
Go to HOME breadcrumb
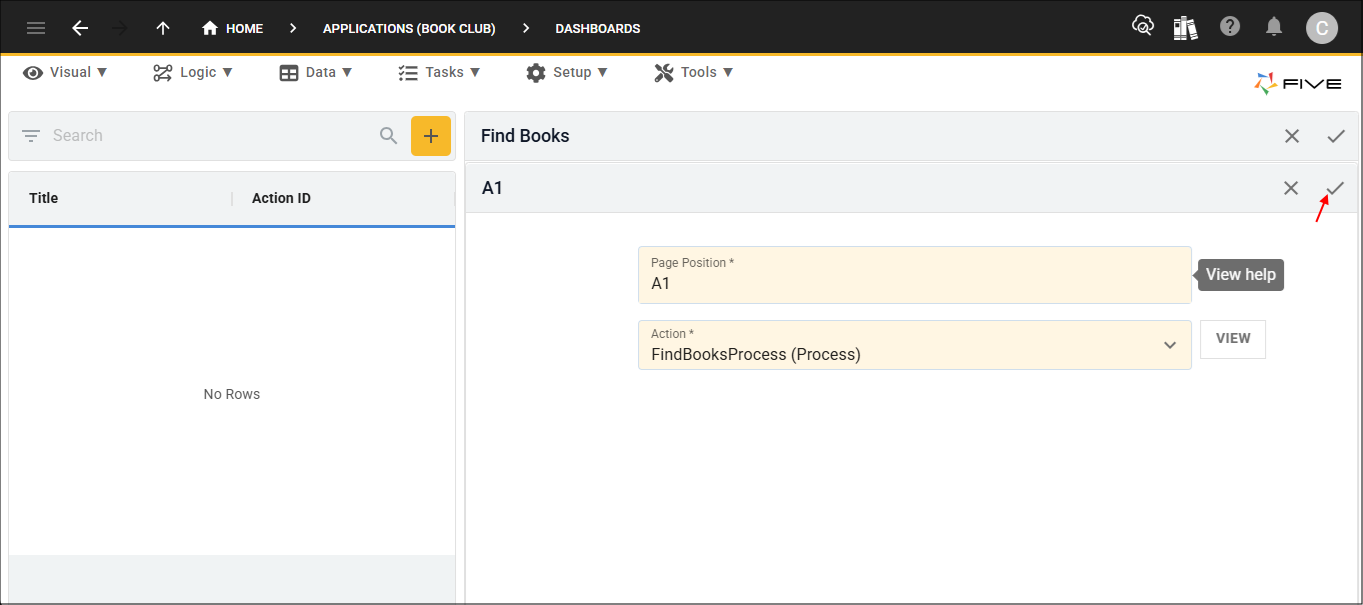233,28
